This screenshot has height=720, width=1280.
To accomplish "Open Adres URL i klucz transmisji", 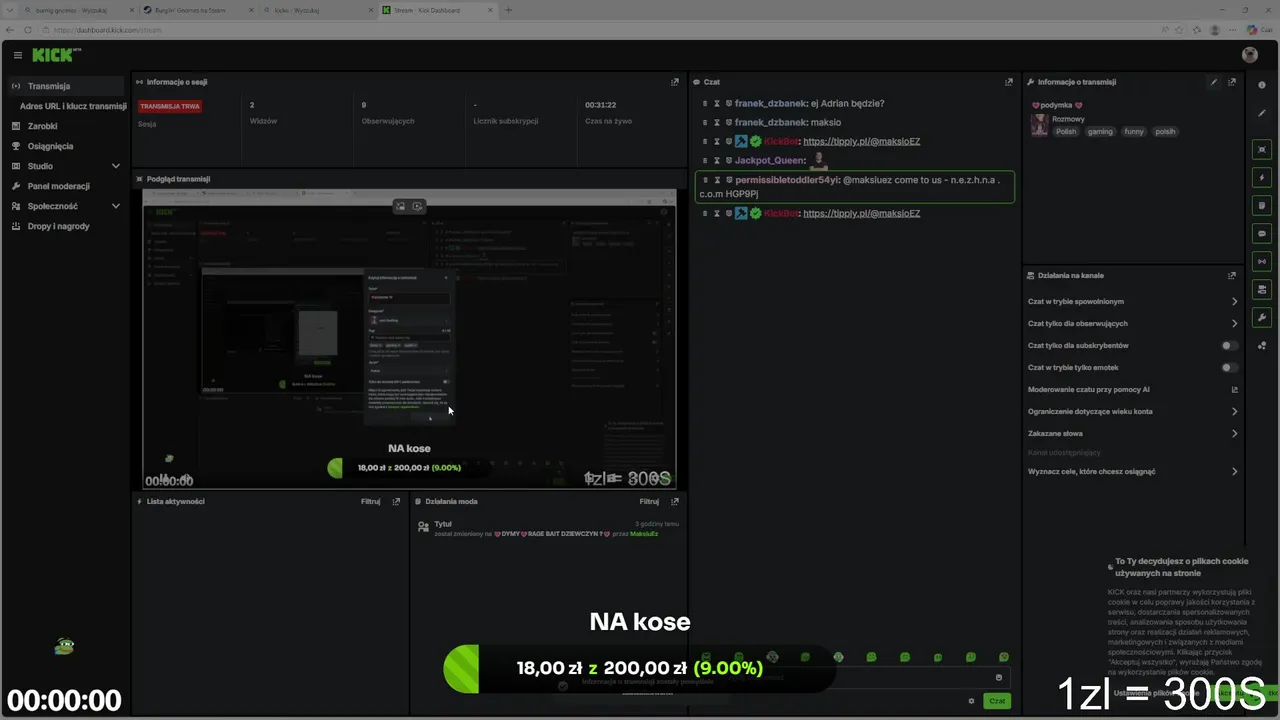I will 73,106.
